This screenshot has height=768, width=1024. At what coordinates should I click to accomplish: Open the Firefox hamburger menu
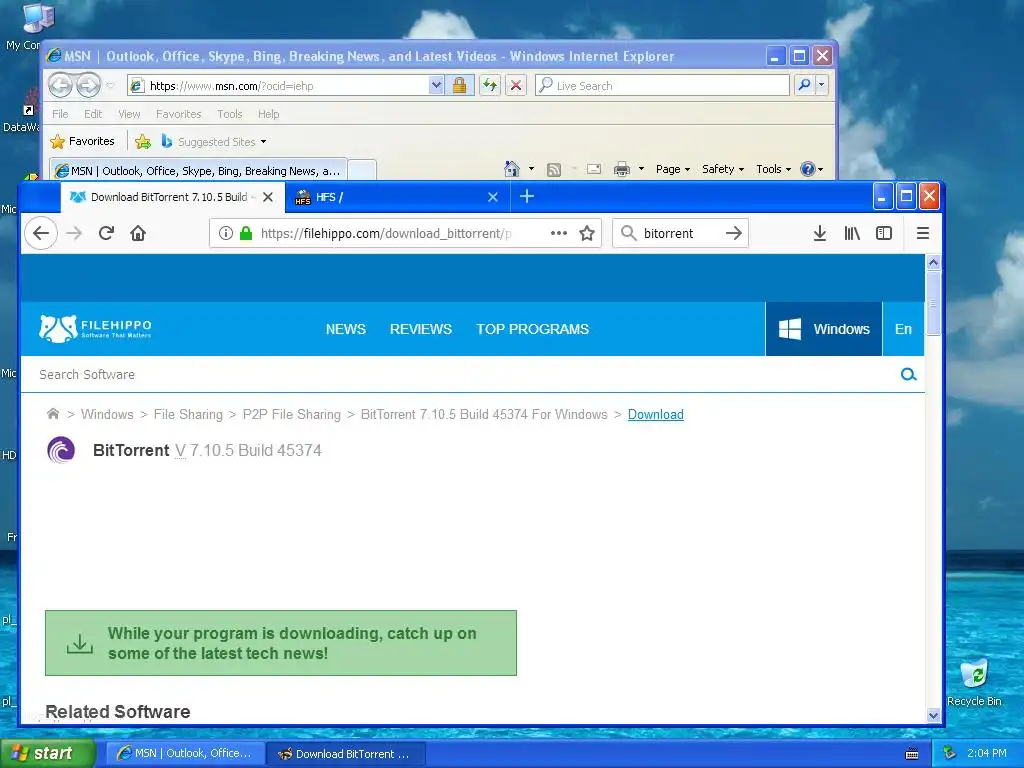point(923,233)
